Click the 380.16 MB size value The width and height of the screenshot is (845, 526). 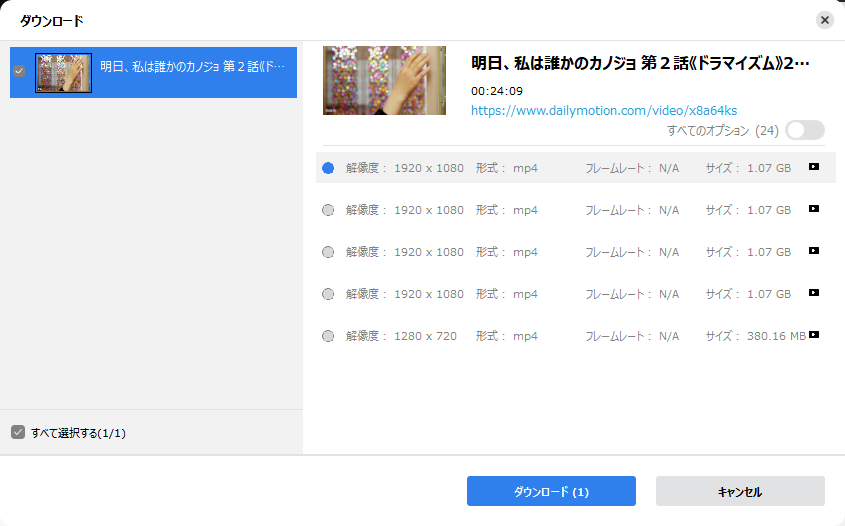777,336
